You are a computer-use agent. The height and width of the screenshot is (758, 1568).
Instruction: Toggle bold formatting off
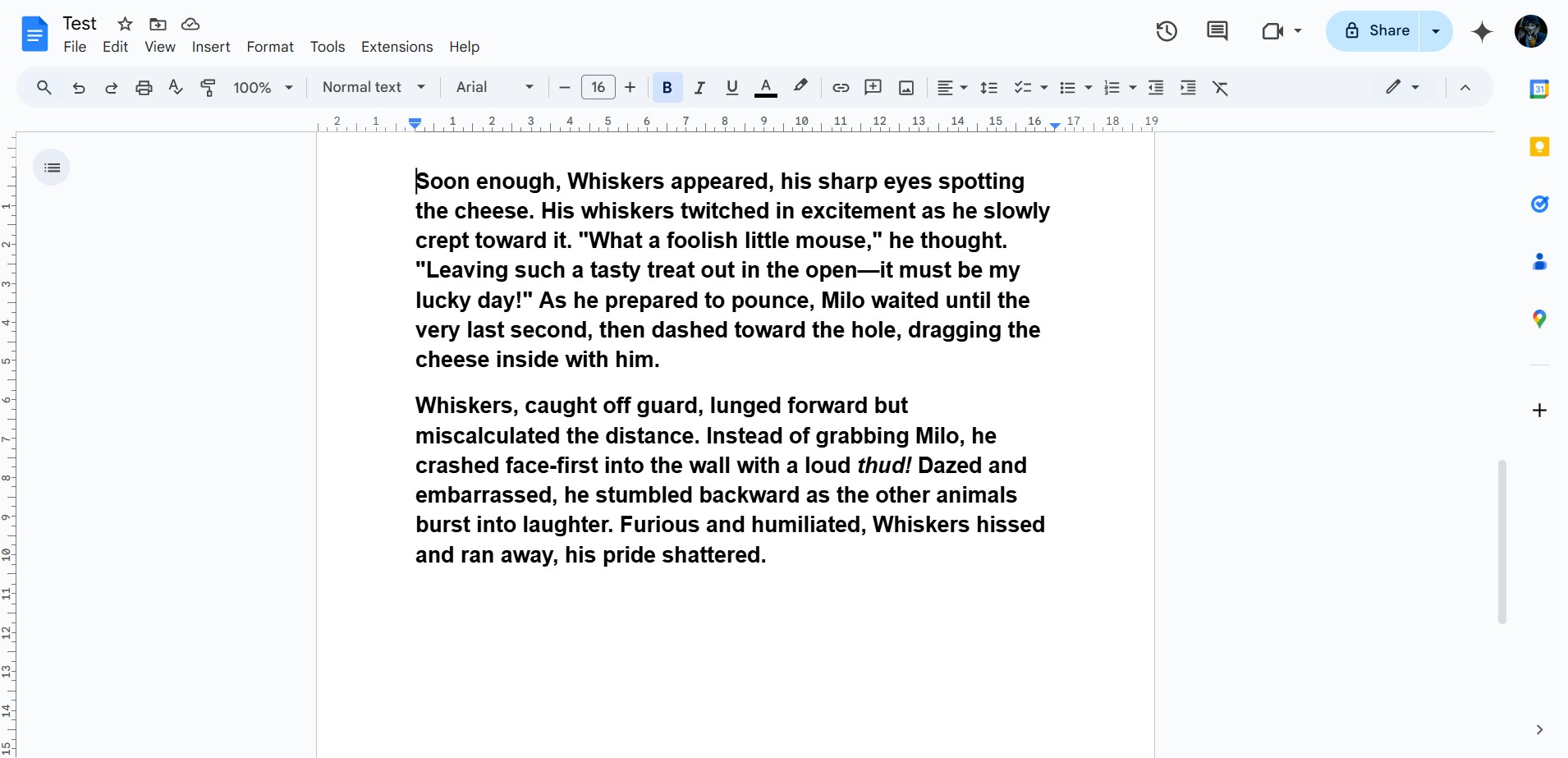pyautogui.click(x=667, y=88)
